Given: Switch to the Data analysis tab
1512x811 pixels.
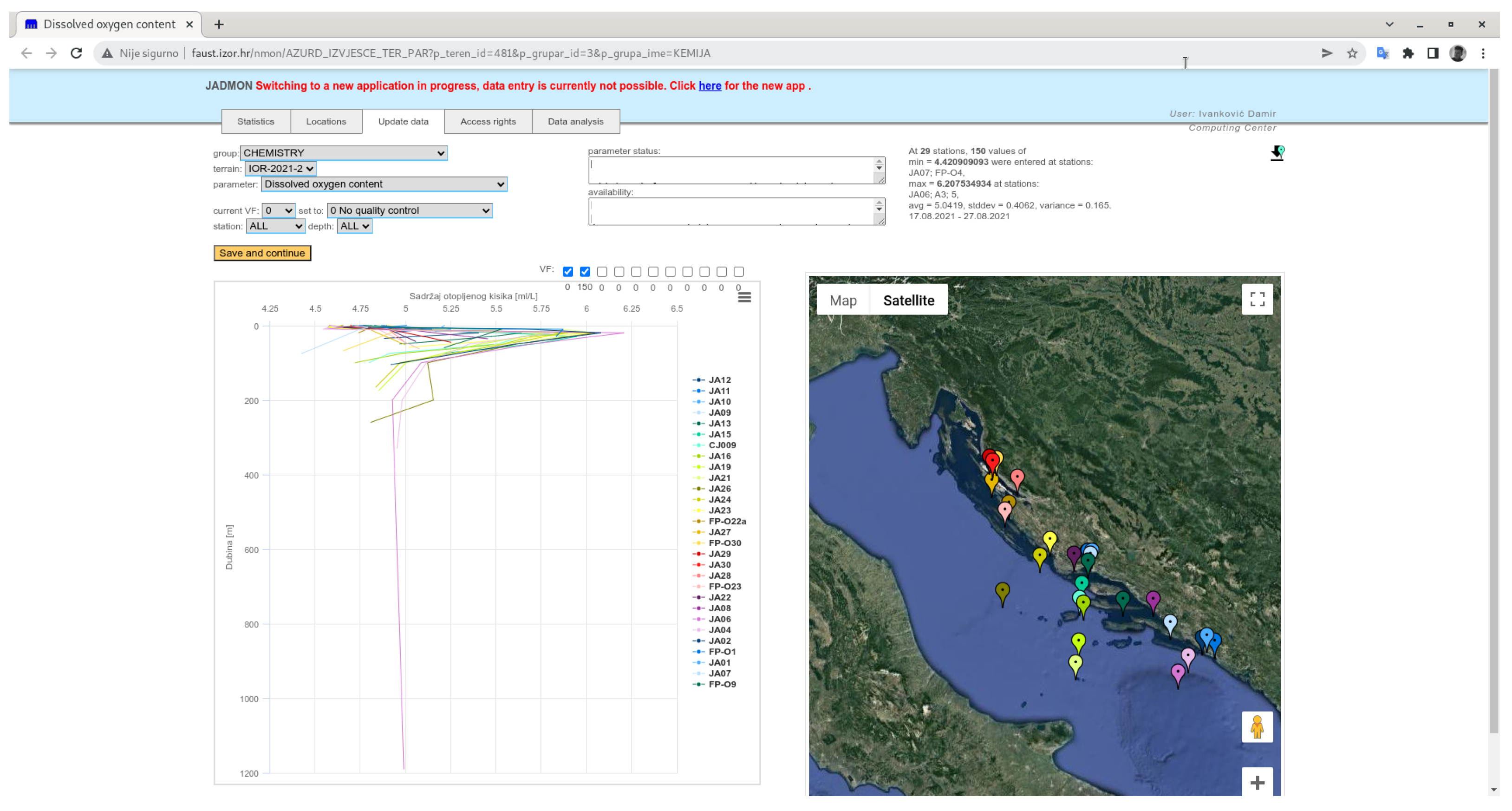Looking at the screenshot, I should click(575, 122).
